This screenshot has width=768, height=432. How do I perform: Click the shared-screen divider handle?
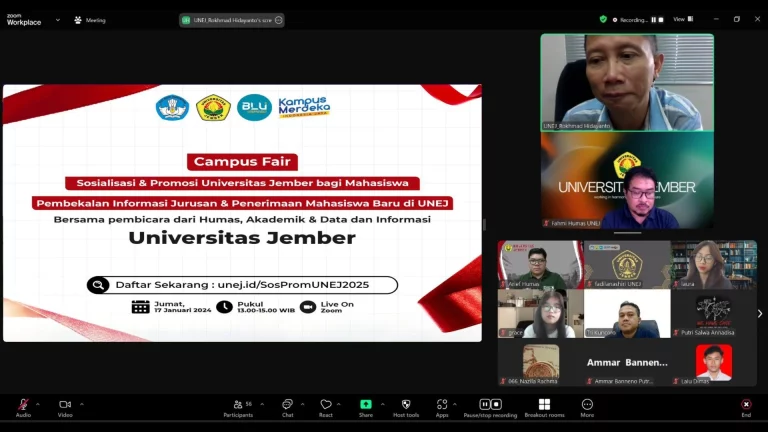point(484,224)
